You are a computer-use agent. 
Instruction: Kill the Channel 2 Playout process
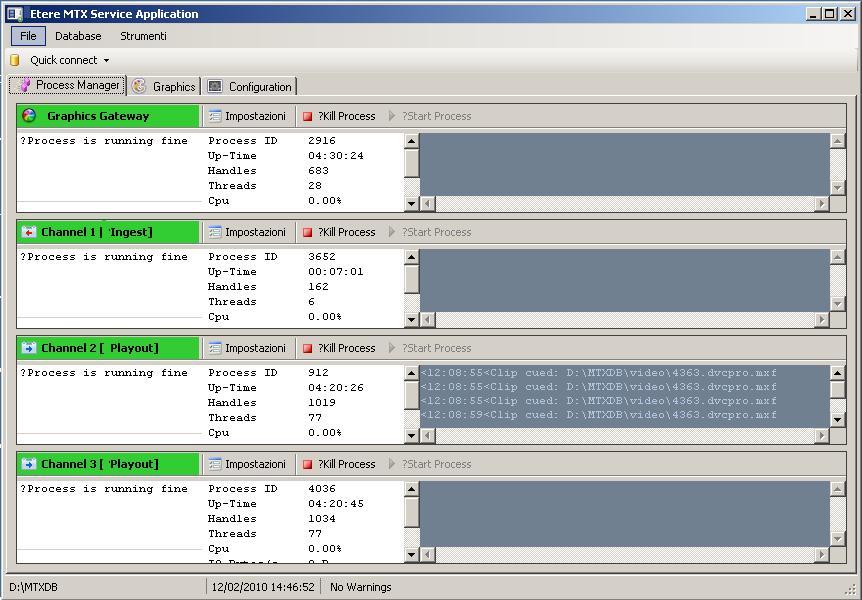point(339,348)
